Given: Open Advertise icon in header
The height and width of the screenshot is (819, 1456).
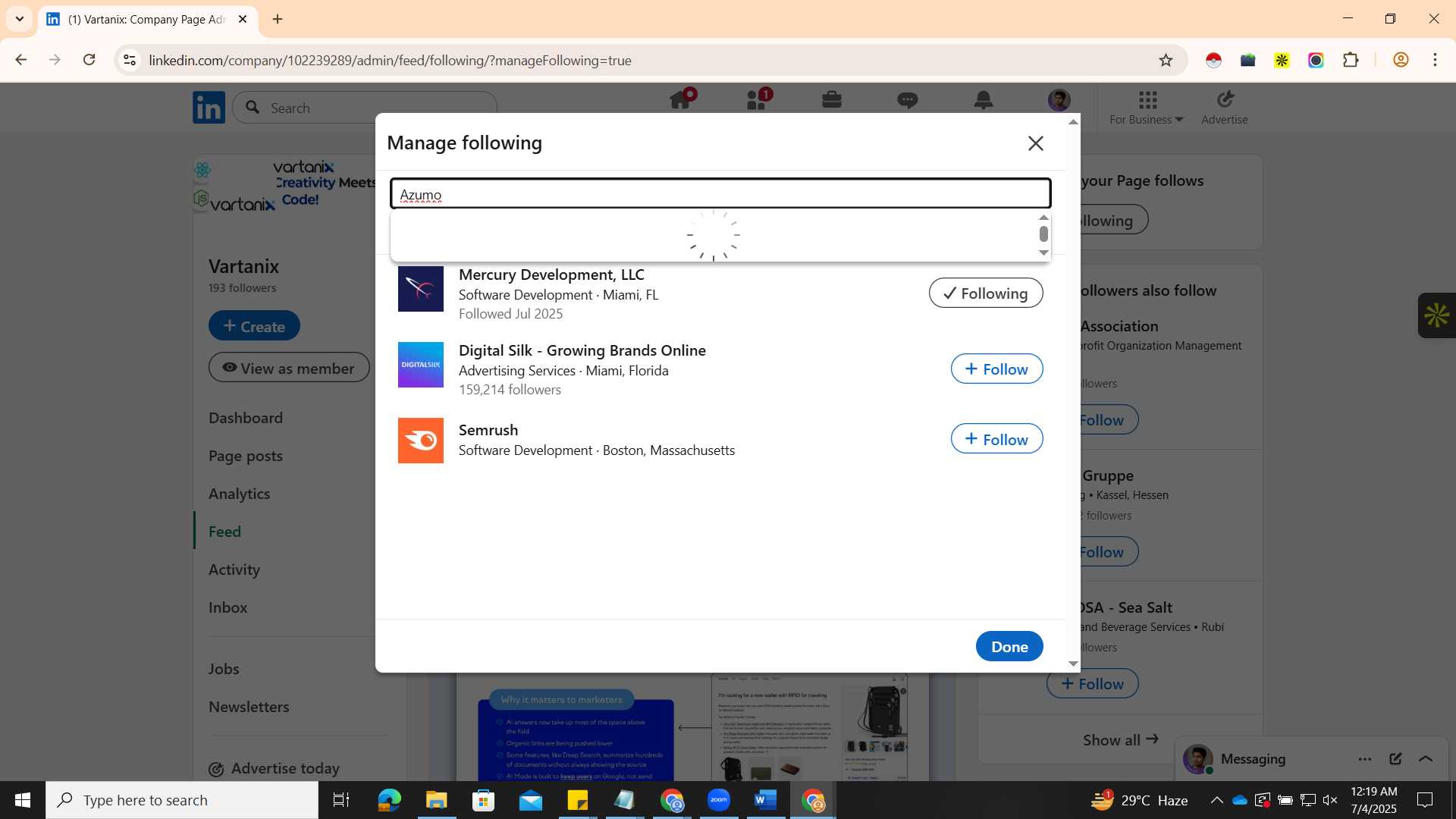Looking at the screenshot, I should pos(1225,108).
